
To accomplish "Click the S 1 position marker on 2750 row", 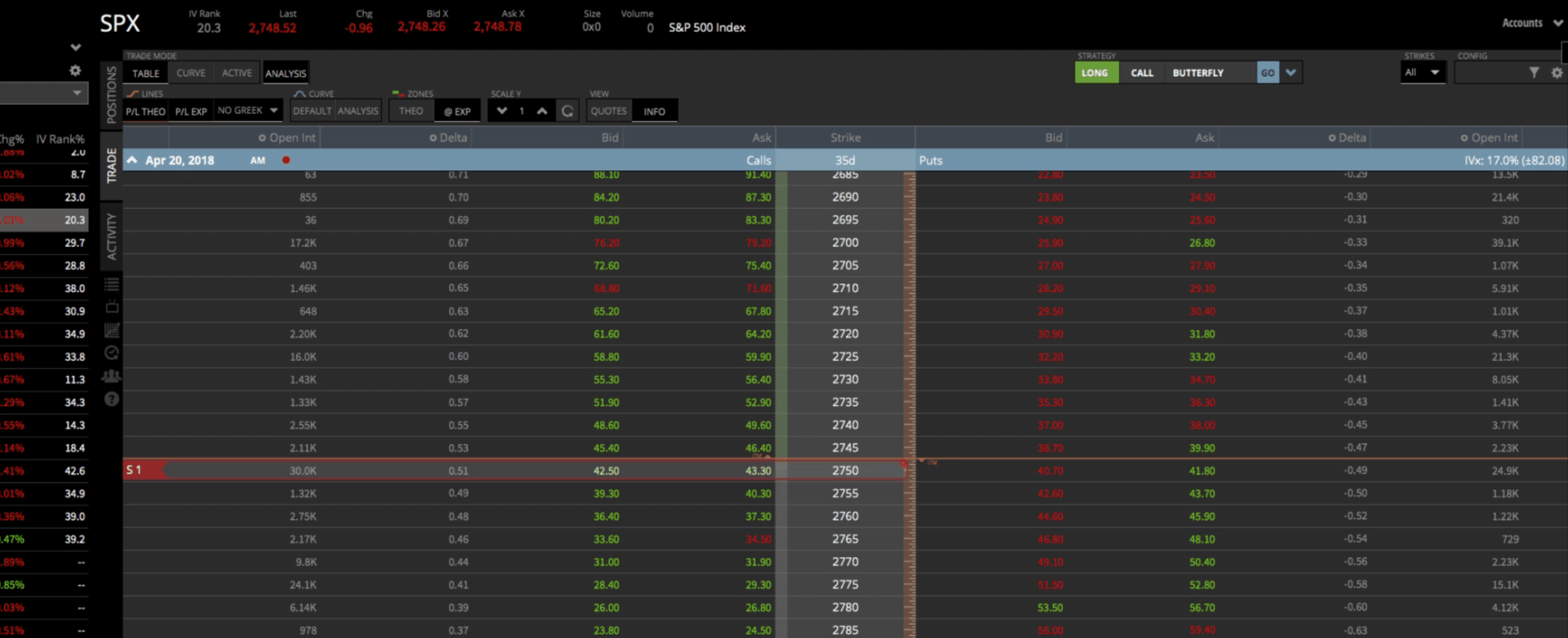I will [x=144, y=470].
